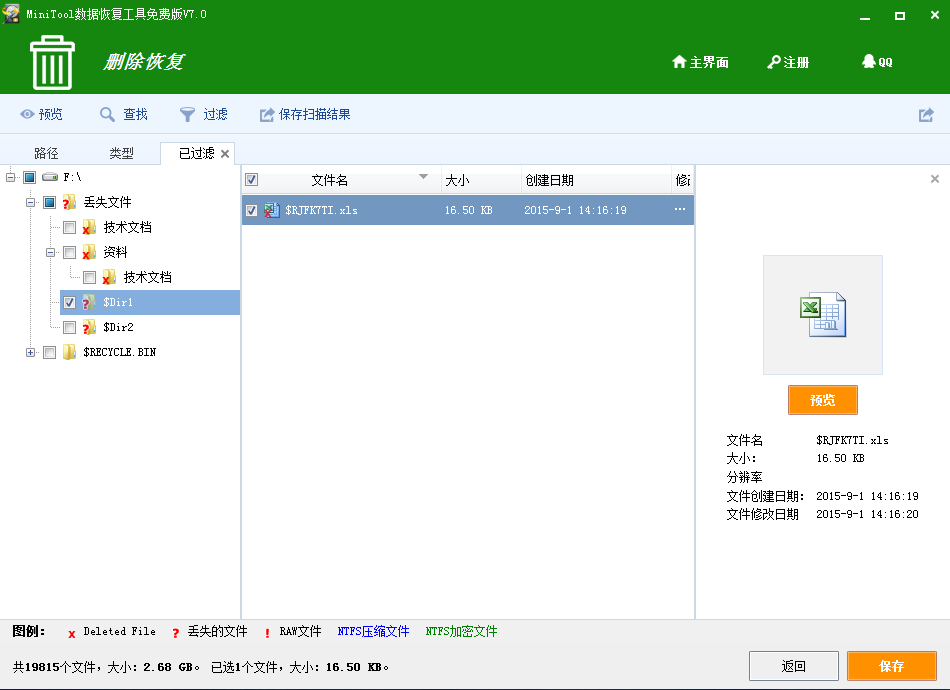This screenshot has width=950, height=690.
Task: Collapse the 丢失文件 folder
Action: [30, 202]
